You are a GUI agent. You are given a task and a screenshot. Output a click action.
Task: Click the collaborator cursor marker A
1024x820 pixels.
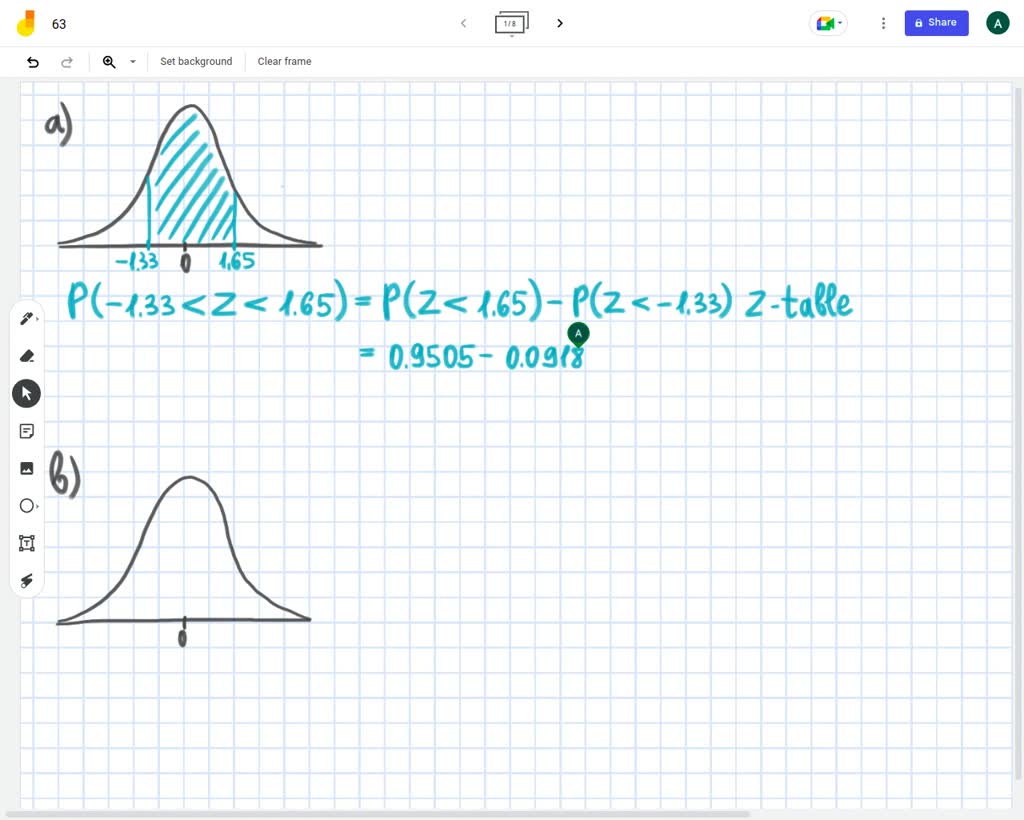(x=578, y=334)
